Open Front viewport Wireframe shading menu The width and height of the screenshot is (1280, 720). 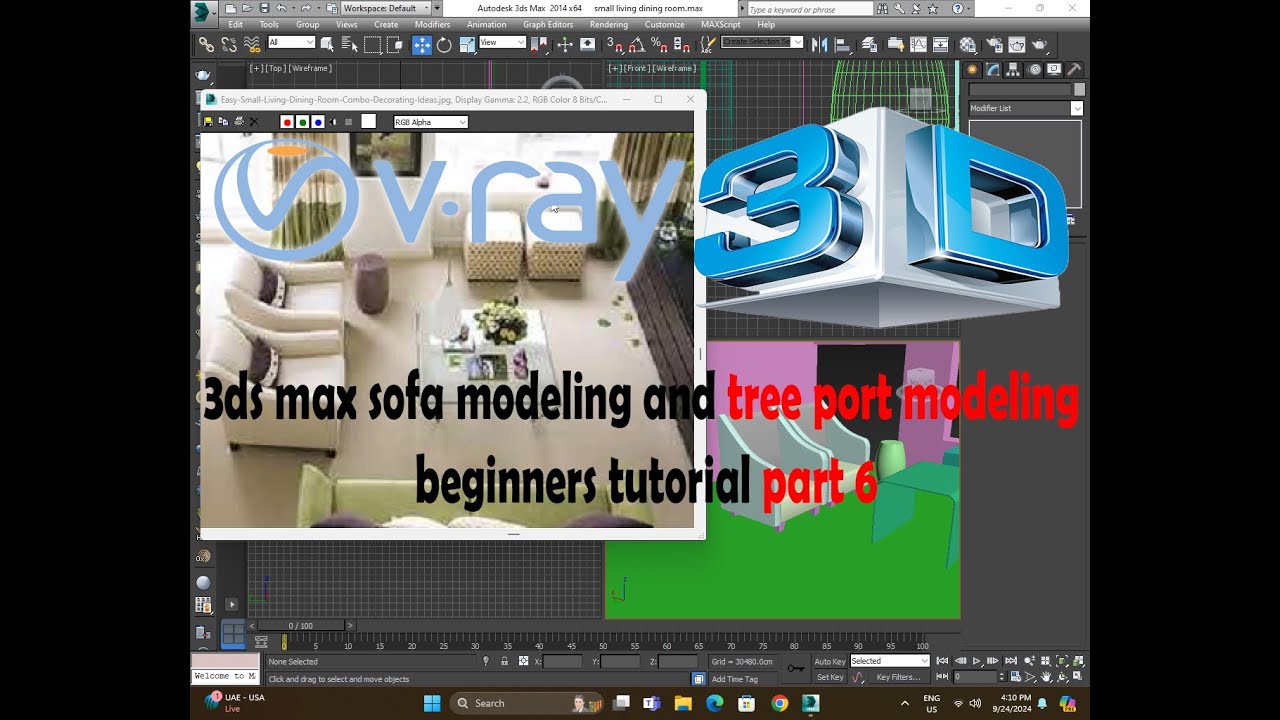tap(675, 68)
